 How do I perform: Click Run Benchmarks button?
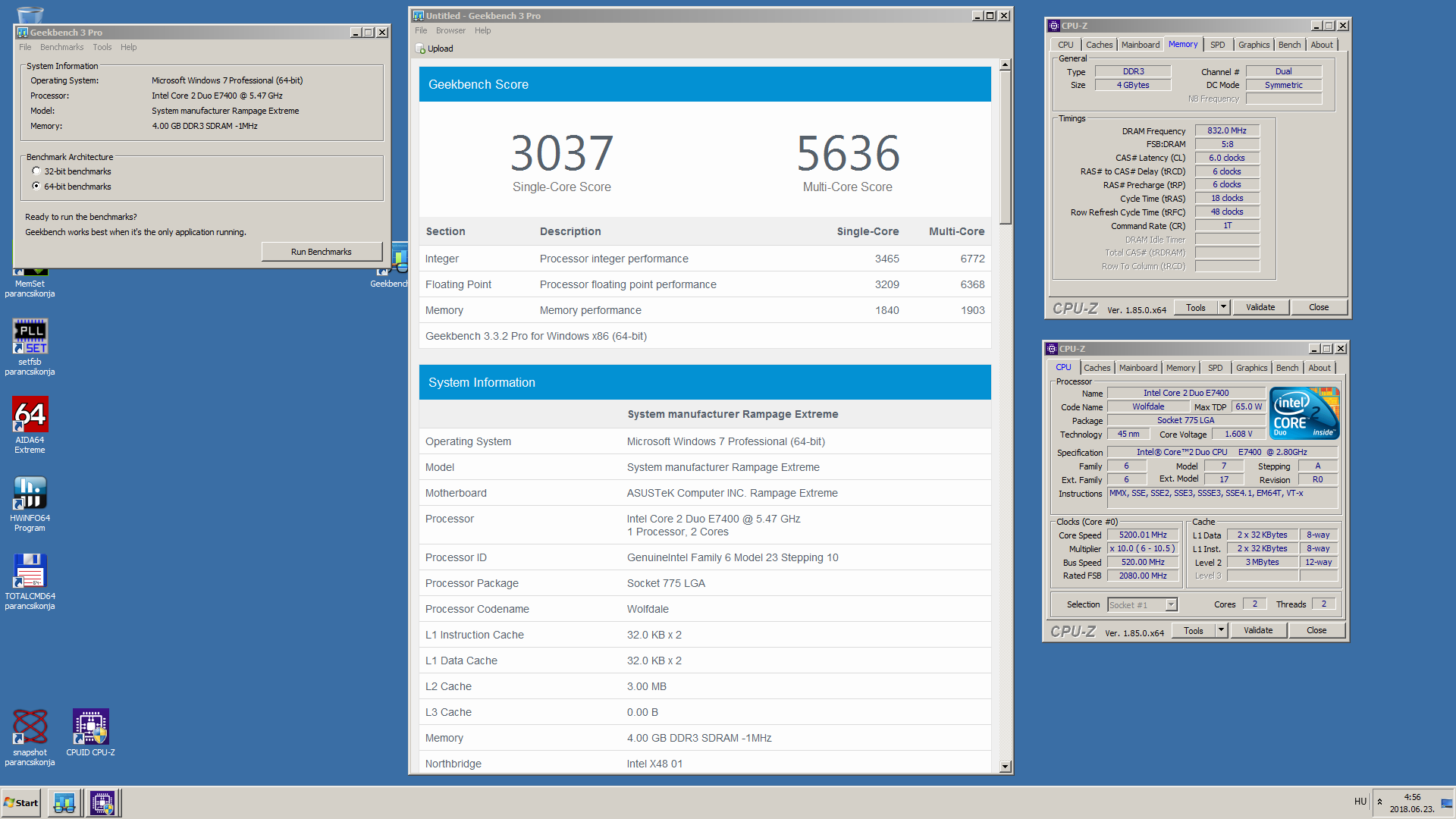pyautogui.click(x=322, y=252)
